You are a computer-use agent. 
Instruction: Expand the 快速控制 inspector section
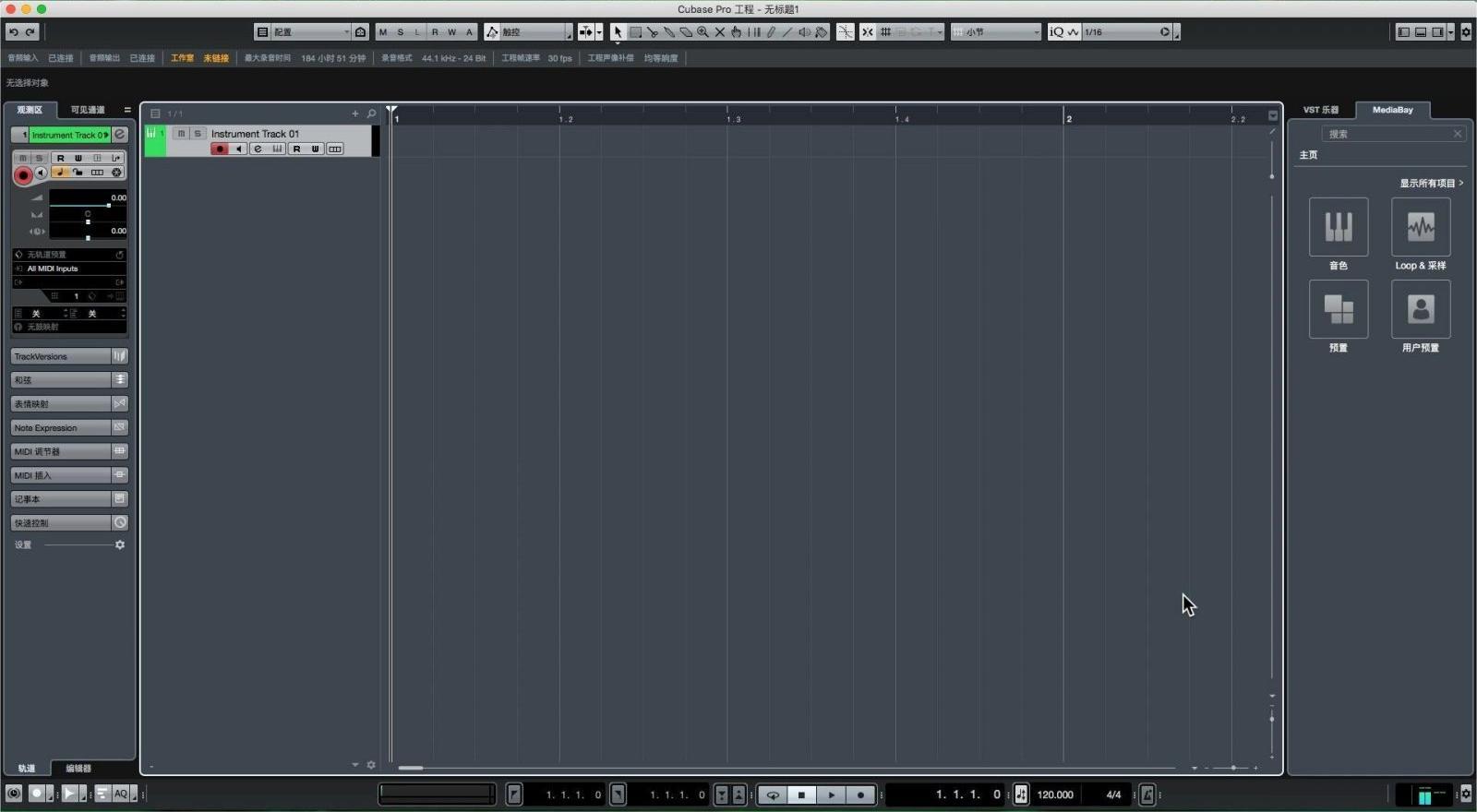pyautogui.click(x=62, y=523)
